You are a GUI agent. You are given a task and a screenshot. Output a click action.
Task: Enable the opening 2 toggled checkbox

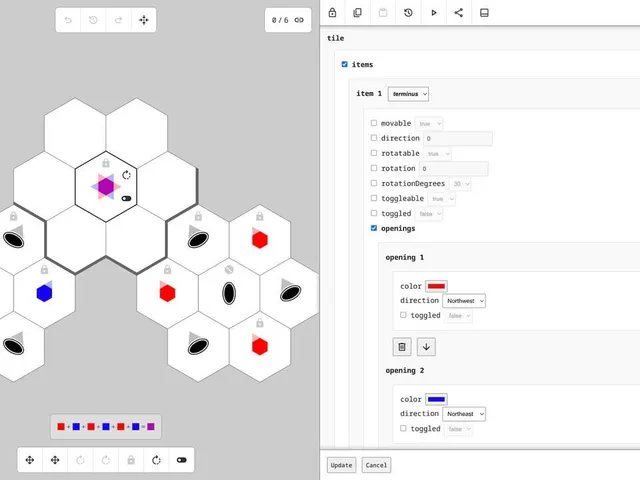coord(403,428)
